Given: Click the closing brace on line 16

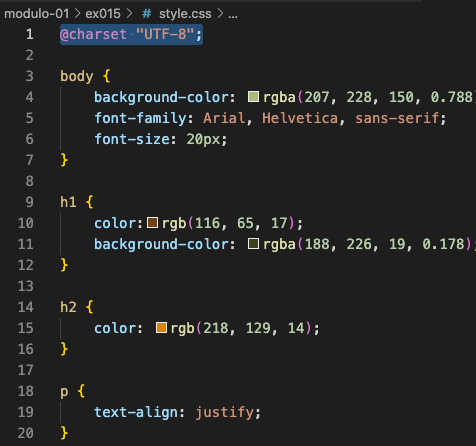Looking at the screenshot, I should click(64, 349).
